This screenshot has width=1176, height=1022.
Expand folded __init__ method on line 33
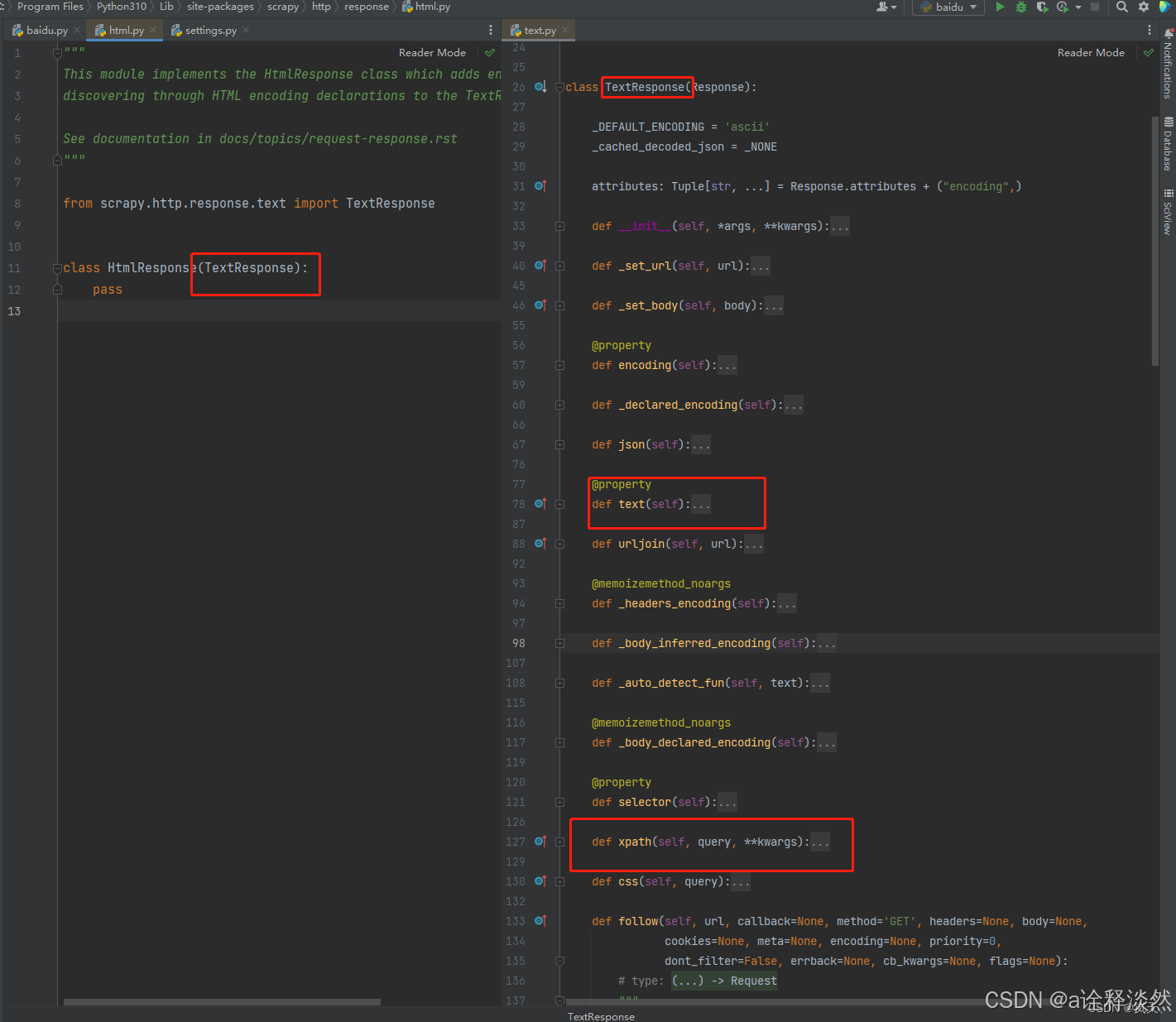point(560,226)
